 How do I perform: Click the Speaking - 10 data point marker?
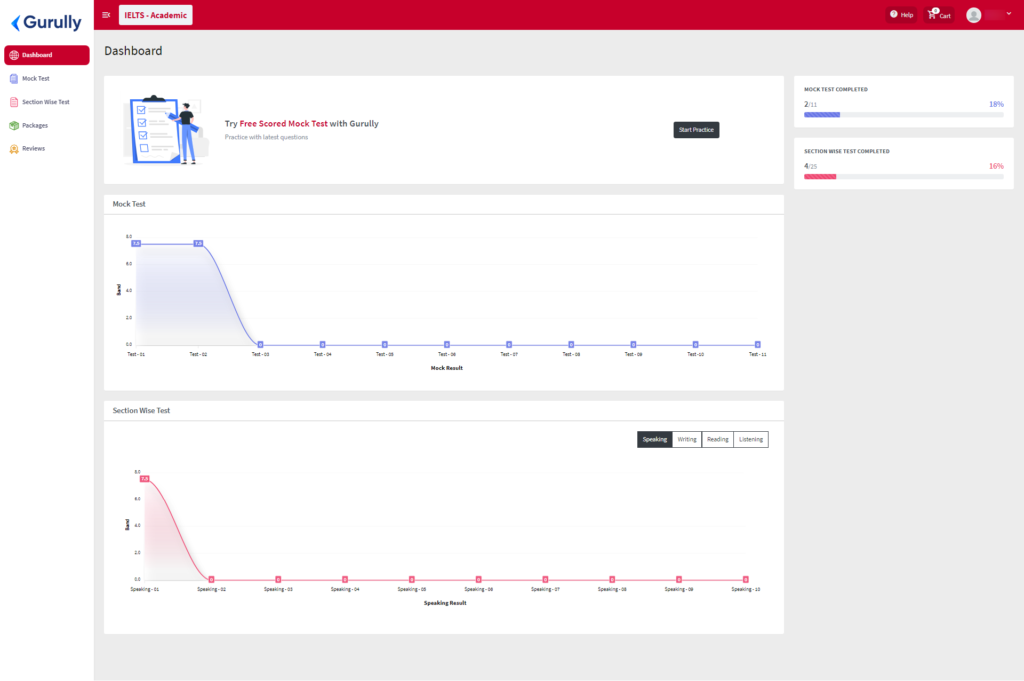click(x=745, y=580)
